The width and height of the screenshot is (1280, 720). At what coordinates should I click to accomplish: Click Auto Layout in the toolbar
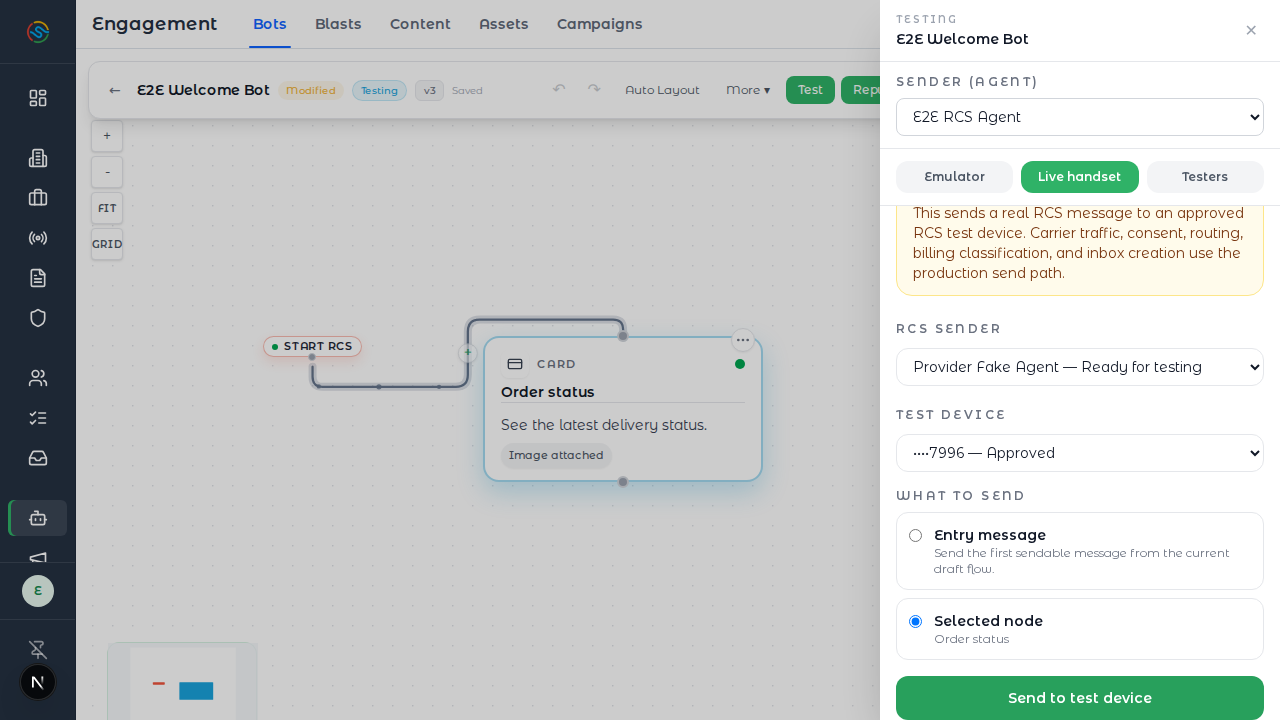[662, 90]
